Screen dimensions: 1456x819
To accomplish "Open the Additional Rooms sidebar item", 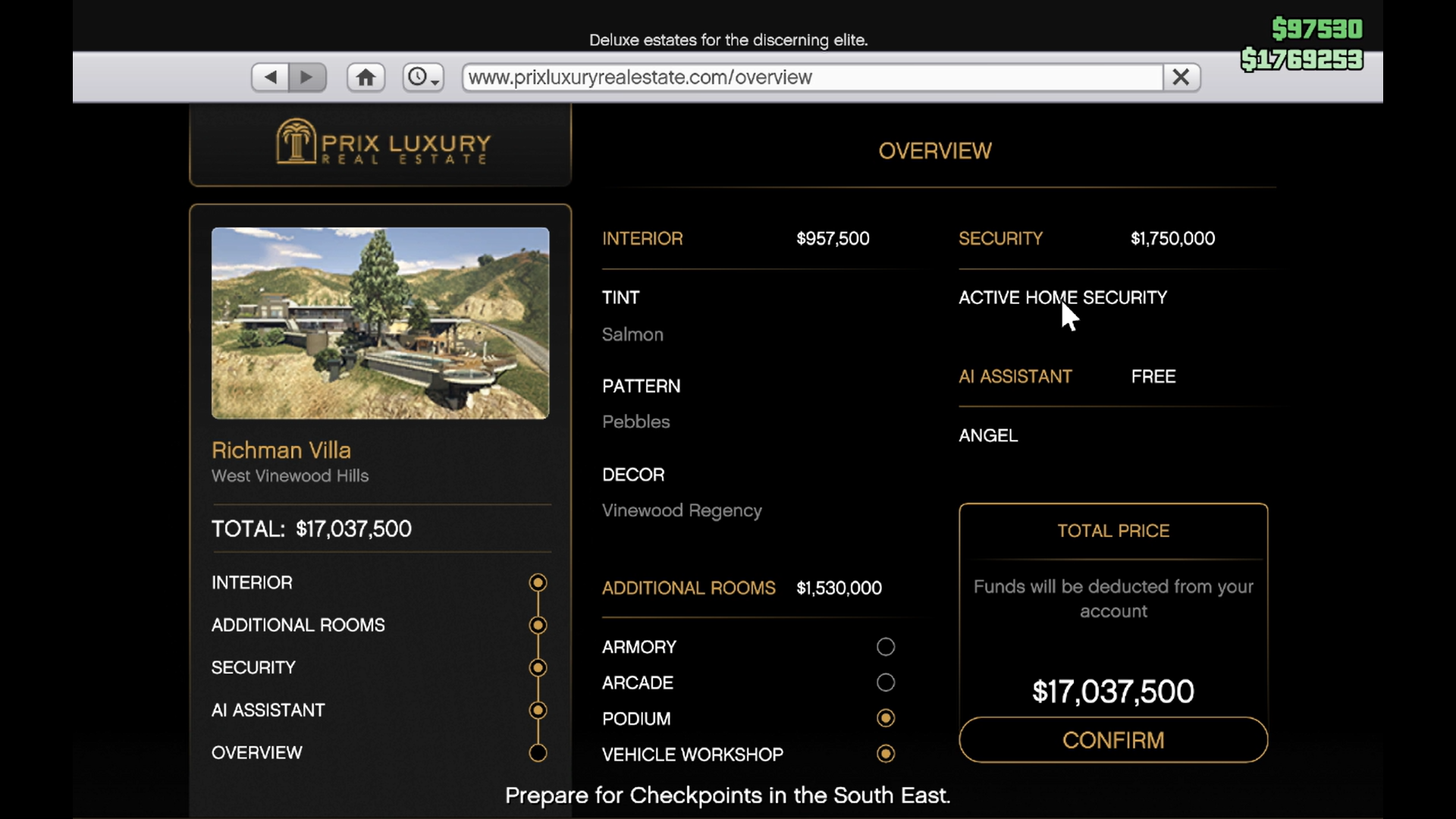I will (x=298, y=625).
